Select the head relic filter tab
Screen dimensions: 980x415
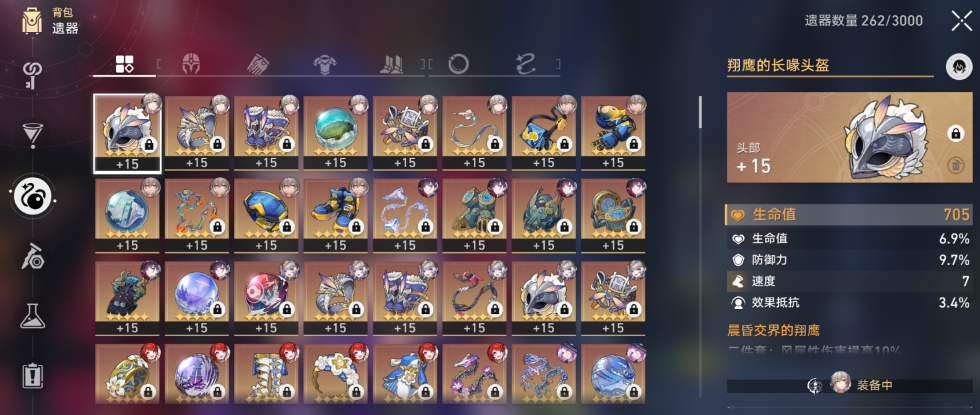191,64
